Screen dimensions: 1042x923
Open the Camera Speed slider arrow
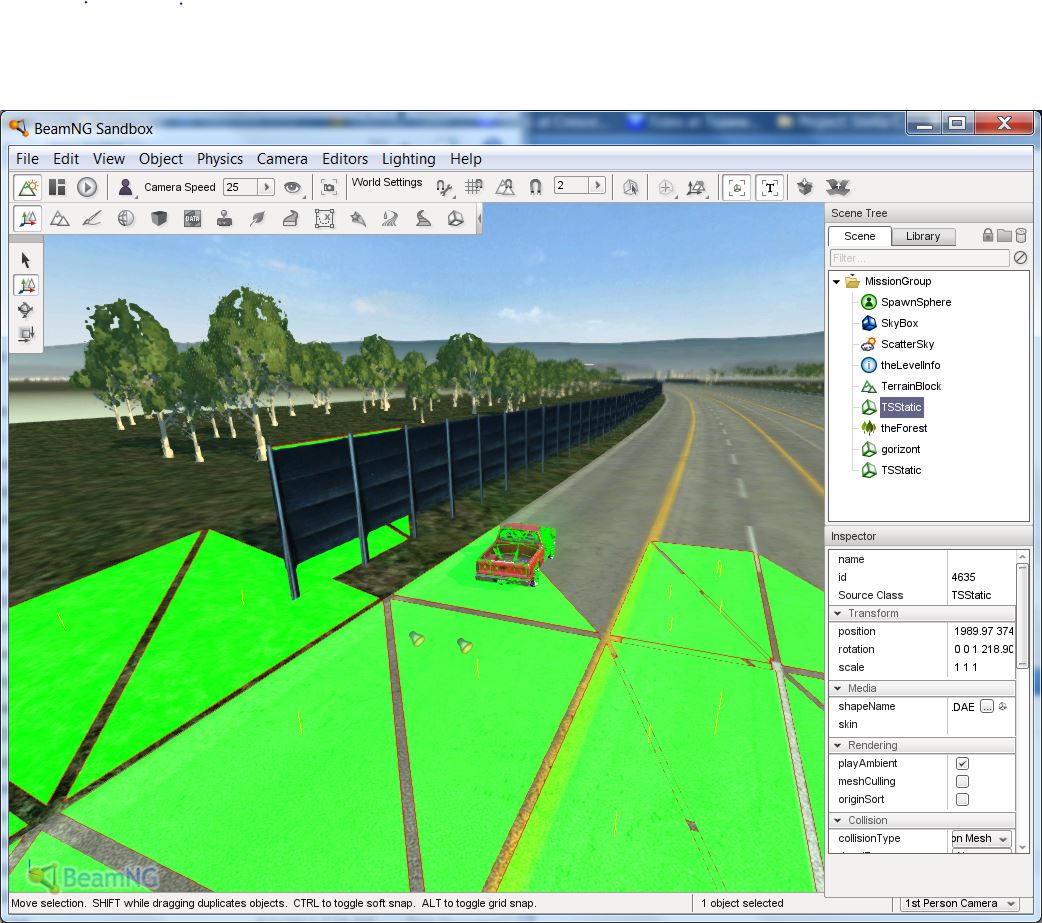266,187
